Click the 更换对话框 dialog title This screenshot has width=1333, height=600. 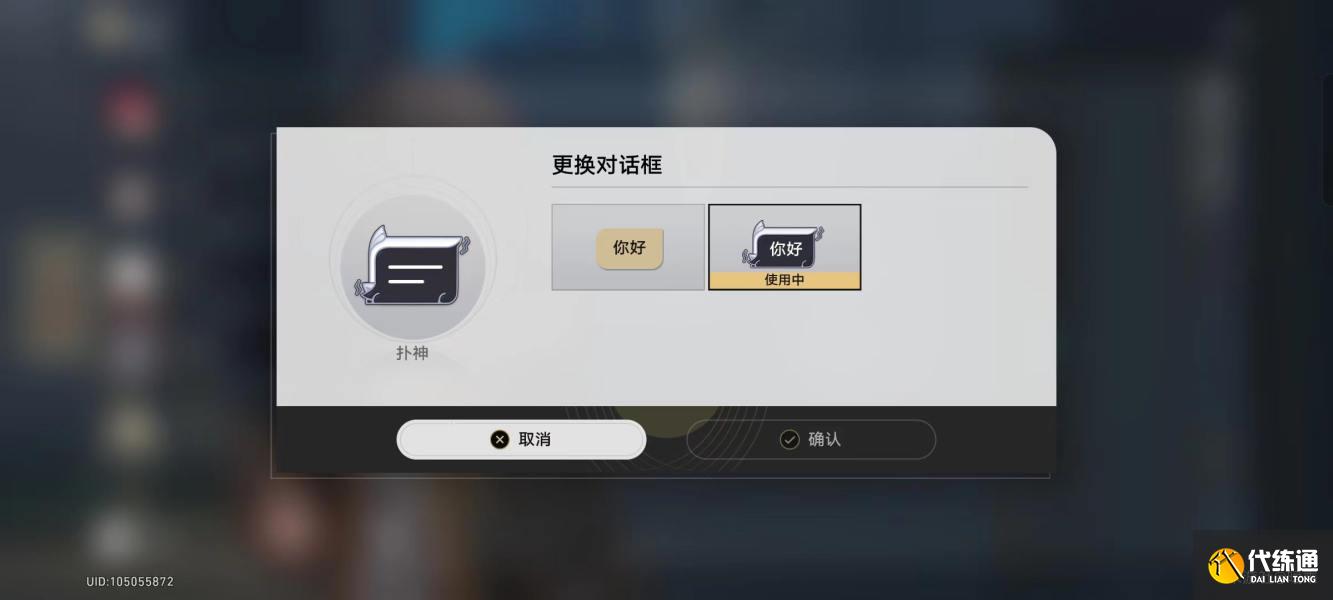point(606,165)
